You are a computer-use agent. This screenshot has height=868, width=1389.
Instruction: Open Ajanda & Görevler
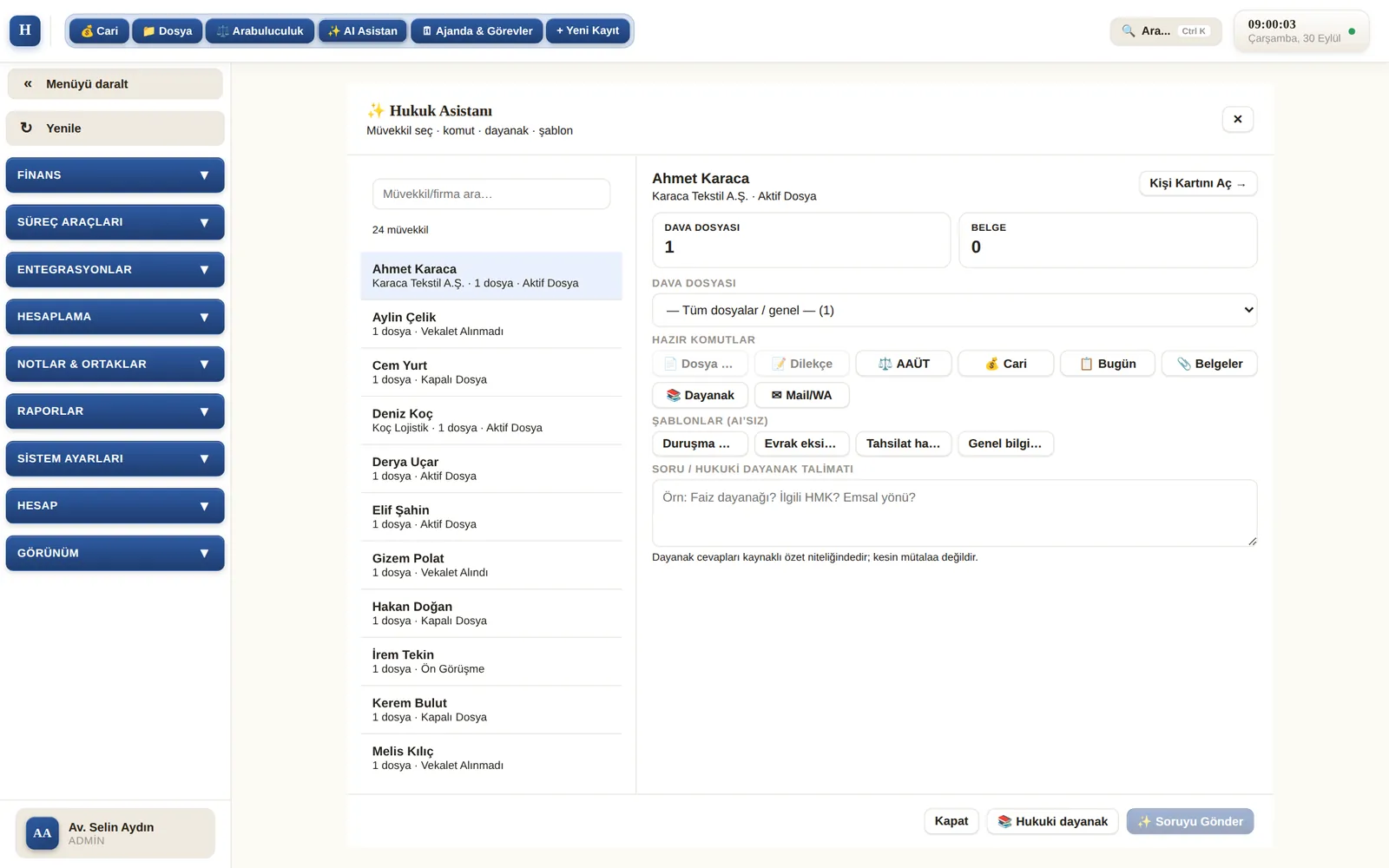(x=477, y=31)
